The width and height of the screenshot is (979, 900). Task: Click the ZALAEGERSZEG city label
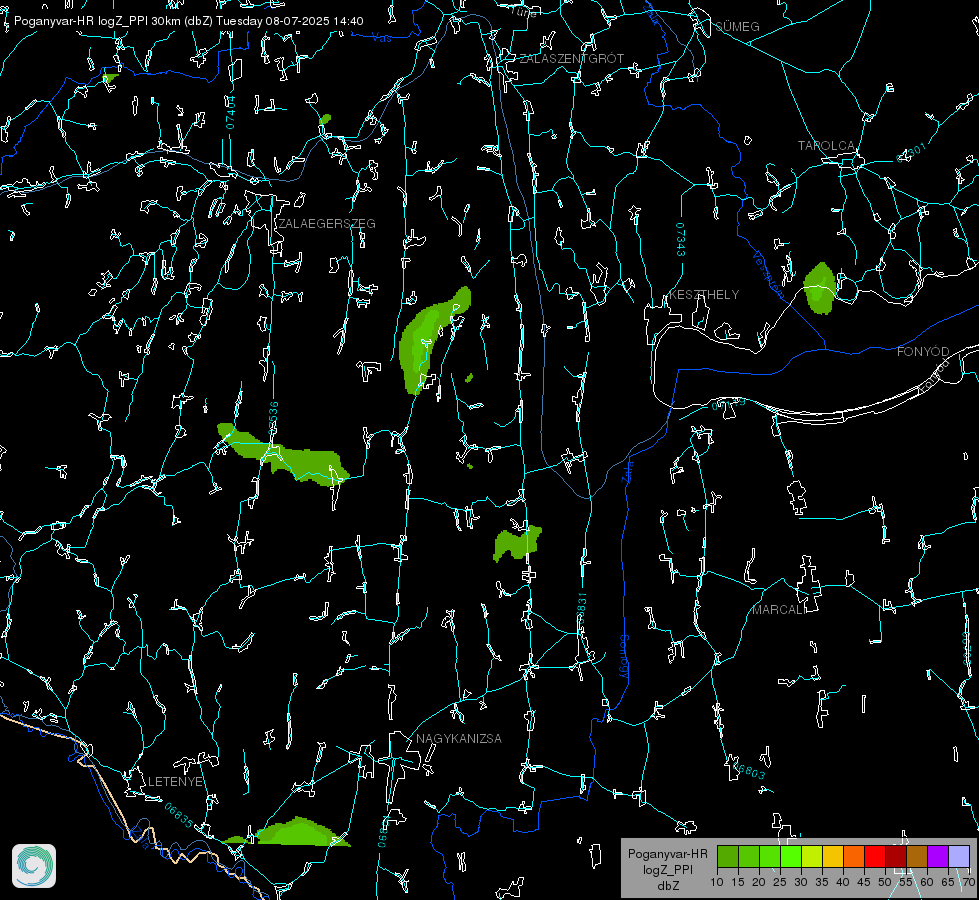click(327, 224)
